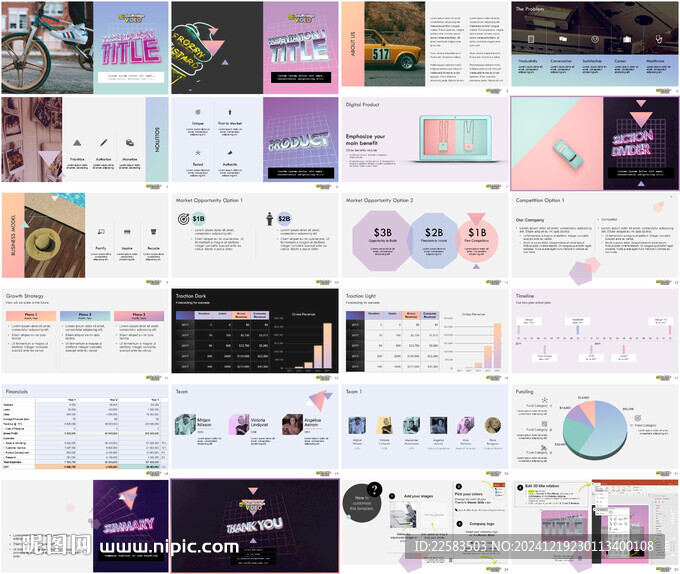This screenshot has height=574, width=680.
Task: Click the $3B octagon in Market Opportunity 2
Action: coord(382,239)
